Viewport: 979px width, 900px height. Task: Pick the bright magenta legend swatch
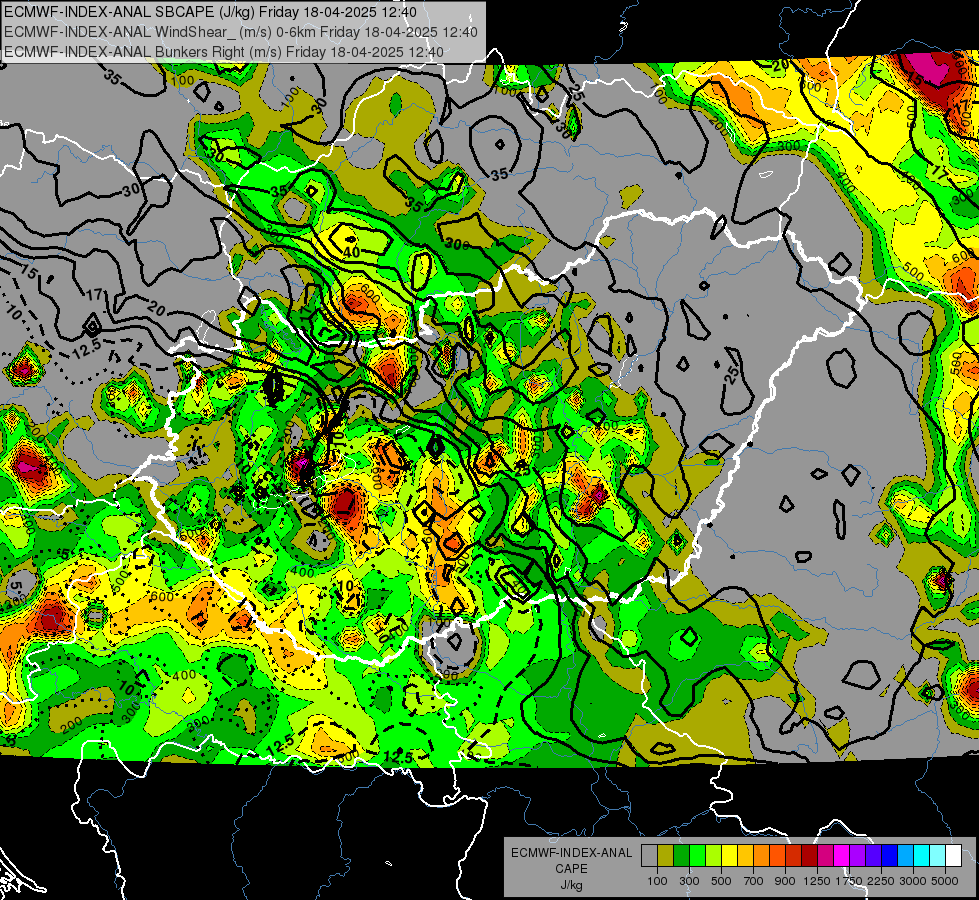[x=842, y=856]
